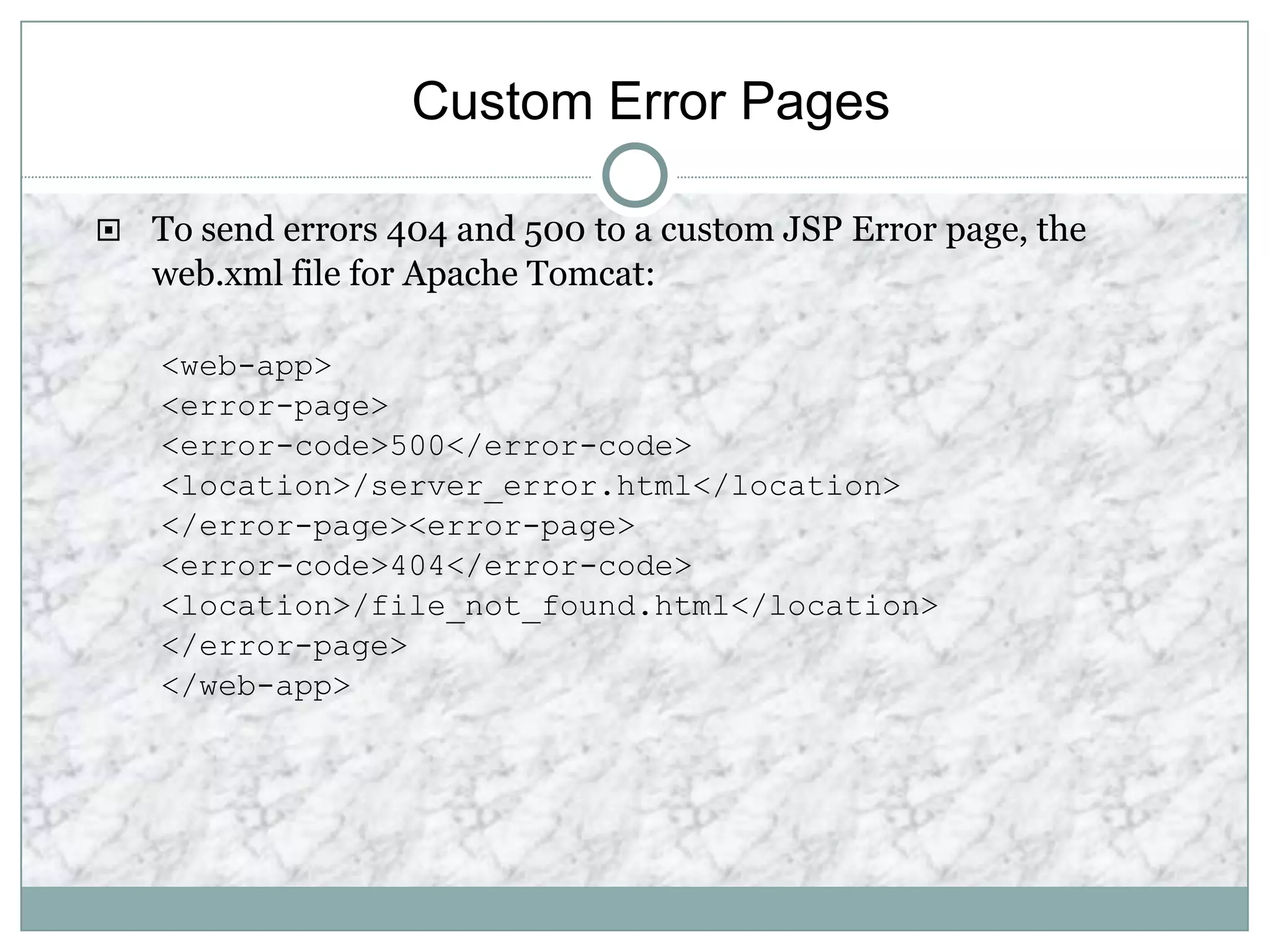Click the standalone closing '</error-page>' line
The width and height of the screenshot is (1270, 952).
[284, 646]
